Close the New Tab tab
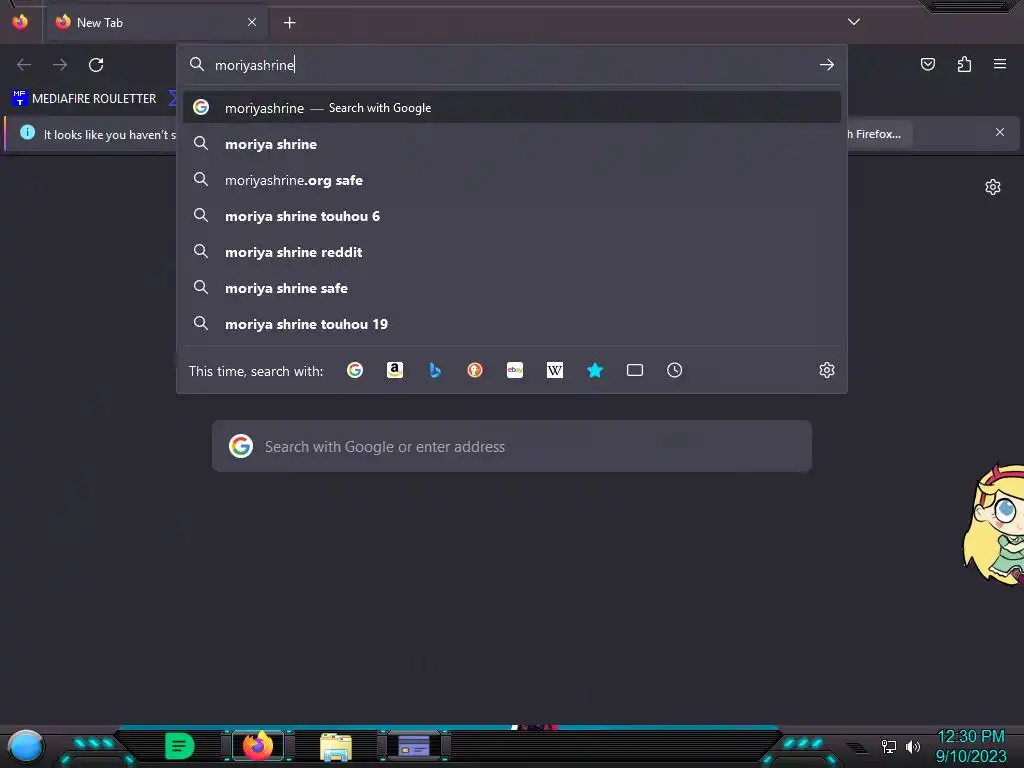1024x768 pixels. (252, 22)
